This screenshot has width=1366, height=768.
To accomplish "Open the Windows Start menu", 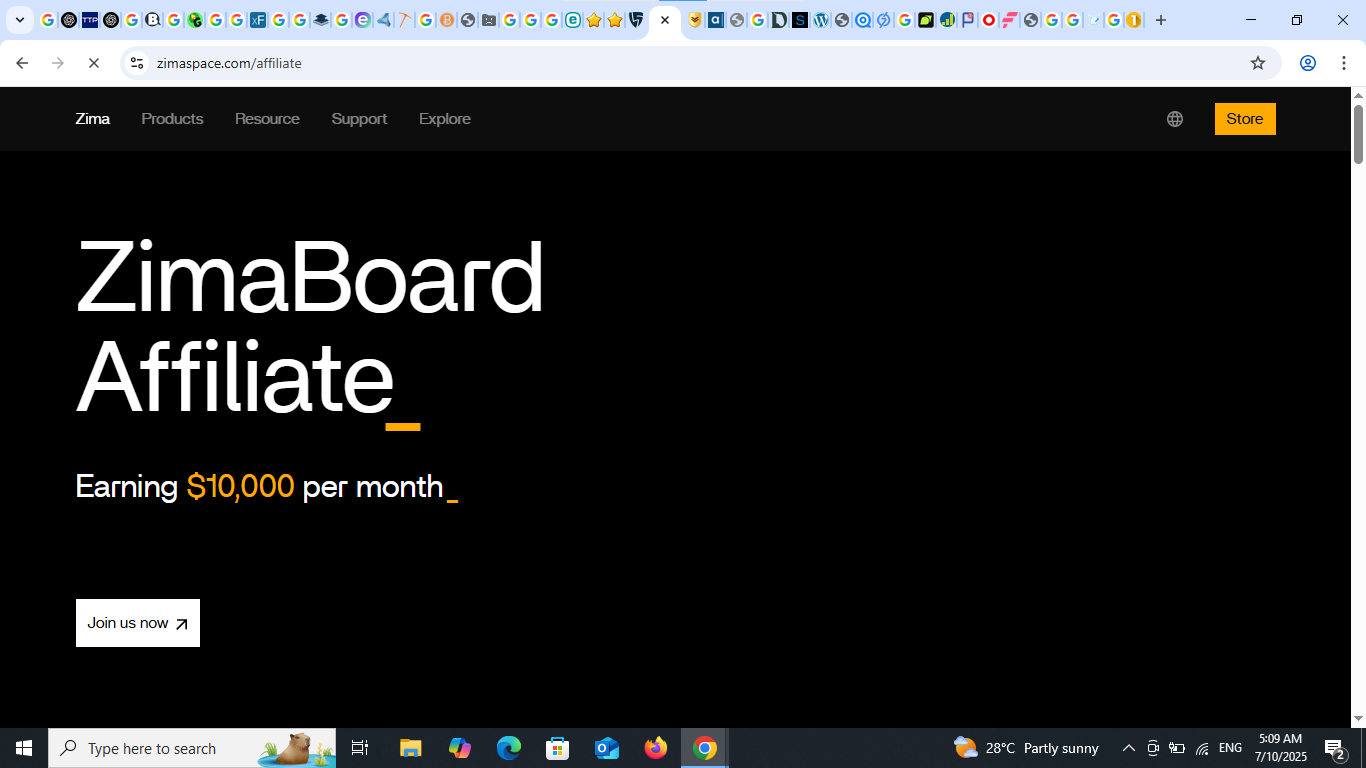I will [x=24, y=748].
